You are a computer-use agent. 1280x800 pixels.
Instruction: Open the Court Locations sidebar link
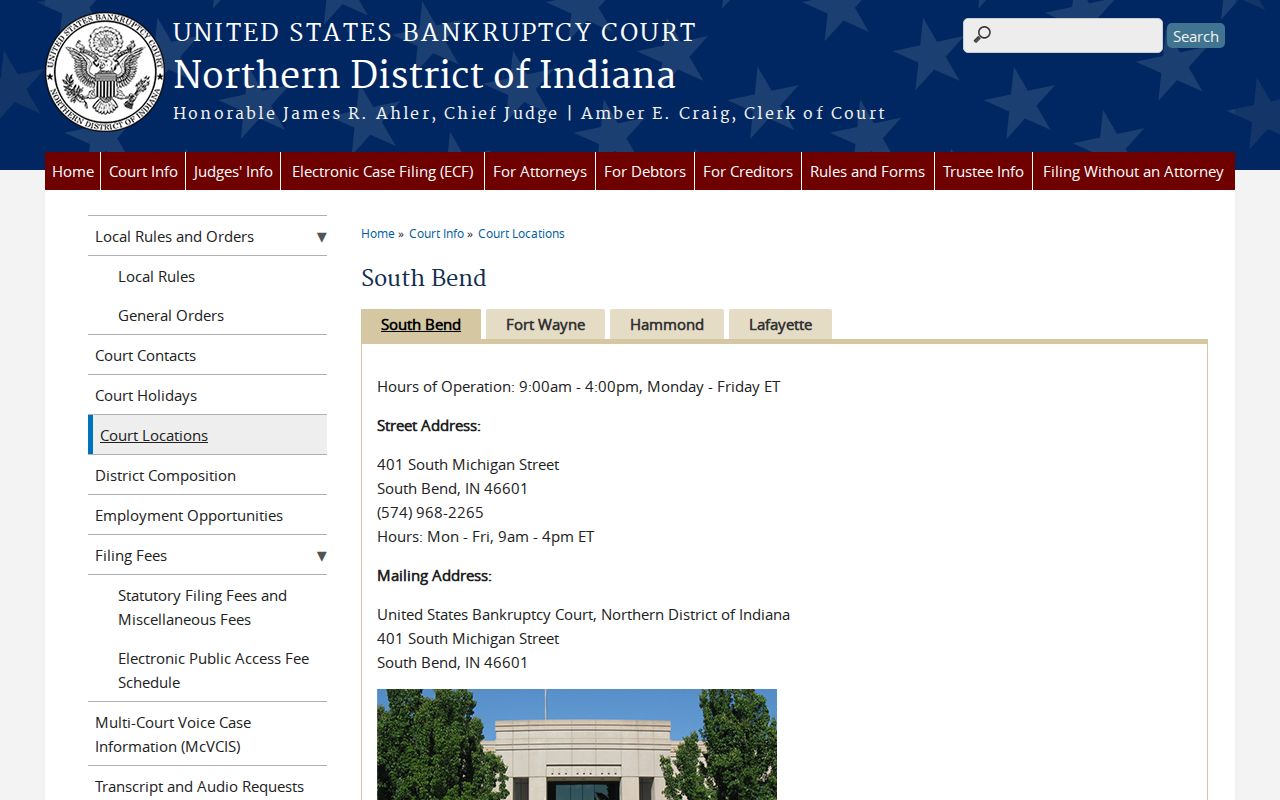pos(154,436)
